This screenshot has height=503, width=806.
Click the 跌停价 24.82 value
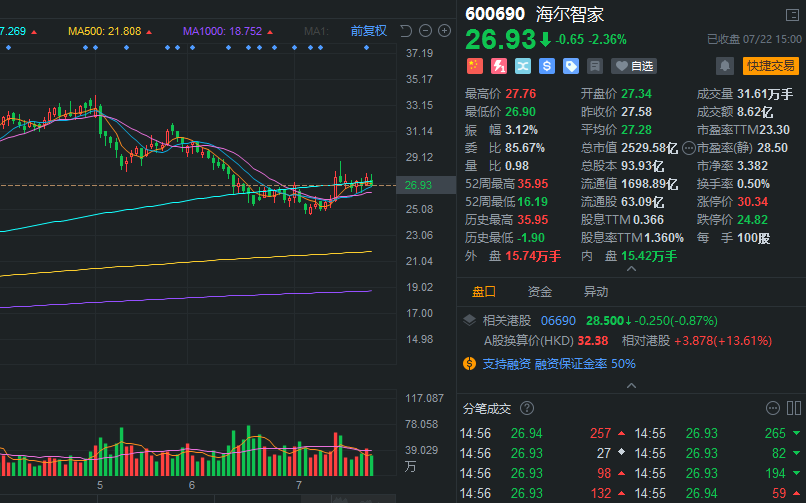click(753, 220)
